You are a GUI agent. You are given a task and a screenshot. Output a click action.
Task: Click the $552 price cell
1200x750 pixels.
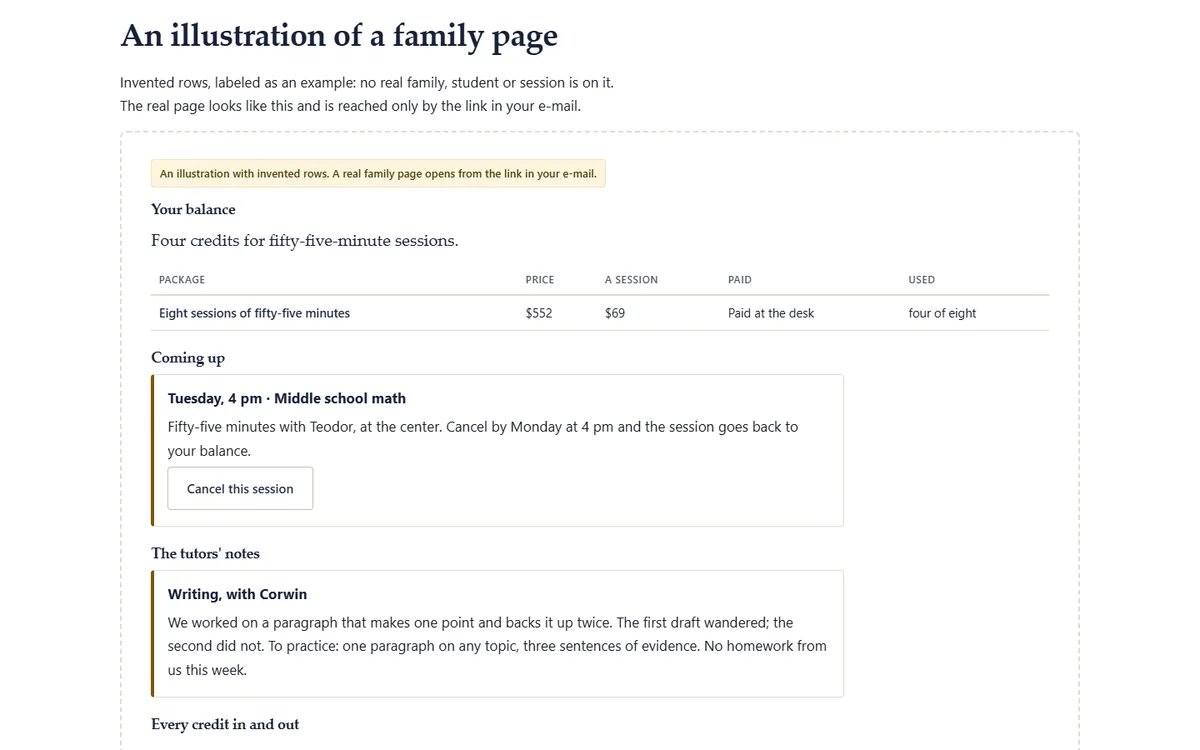pos(539,313)
